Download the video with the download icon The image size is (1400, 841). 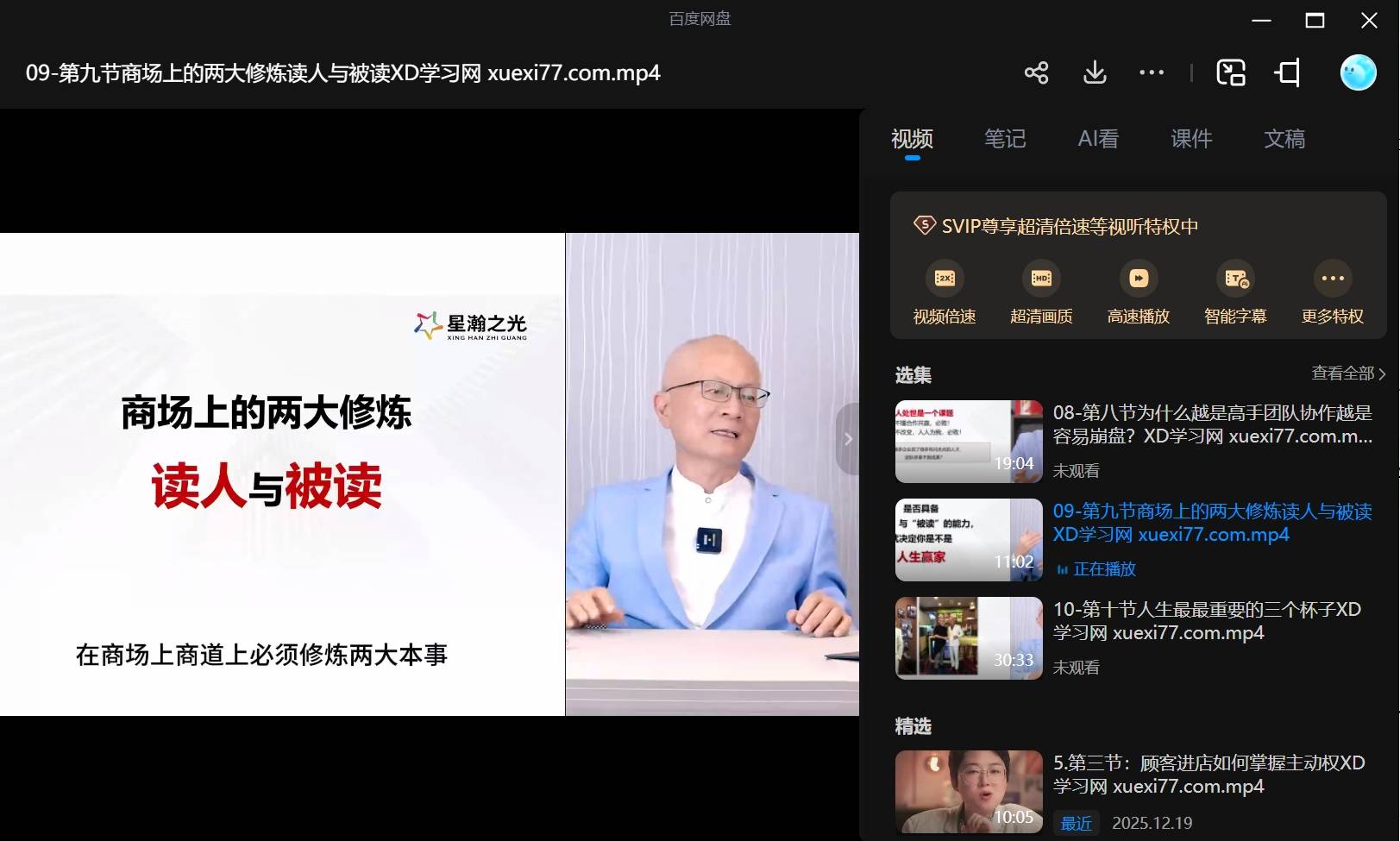1095,72
